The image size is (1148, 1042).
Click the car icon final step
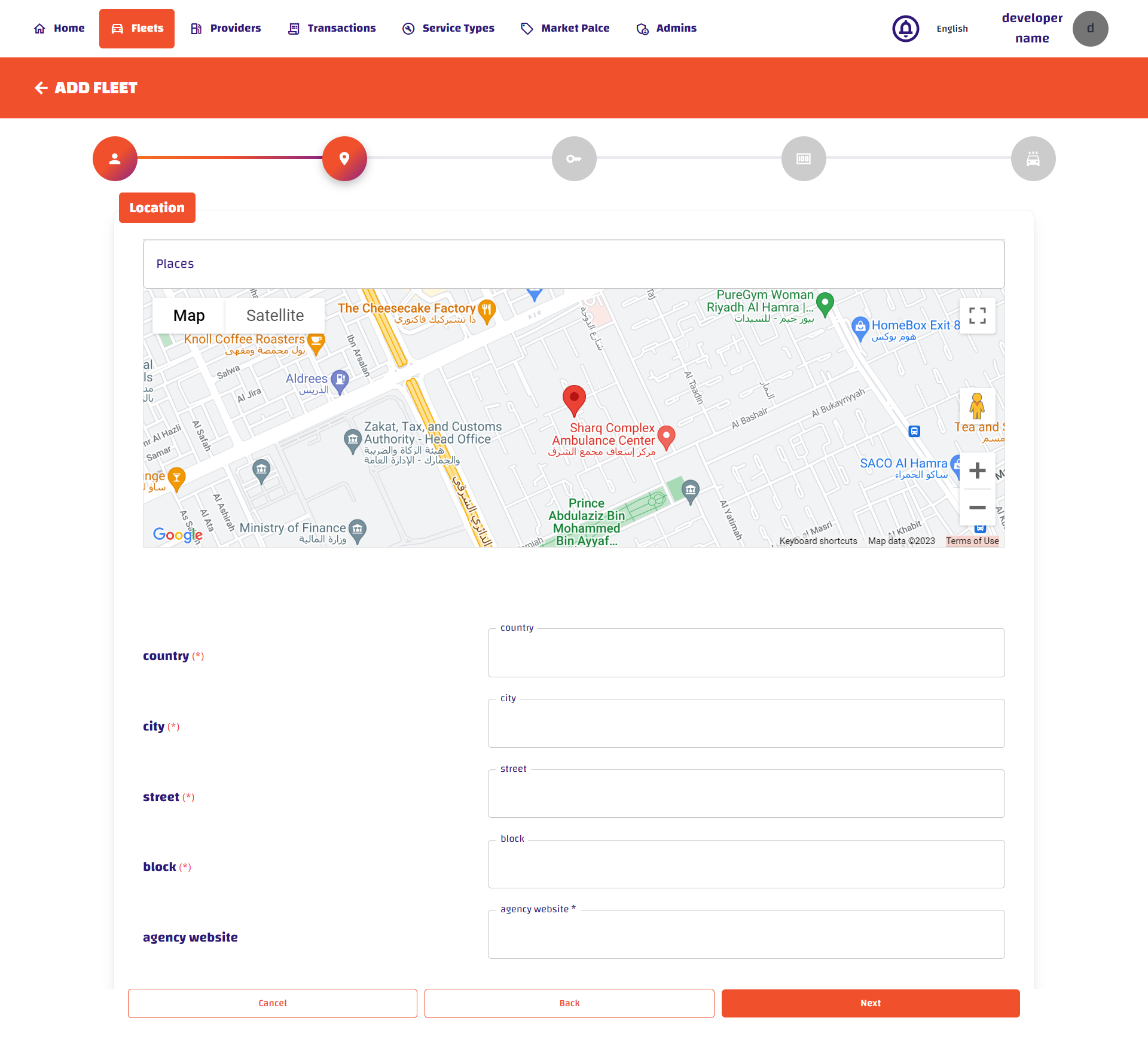(x=1033, y=159)
